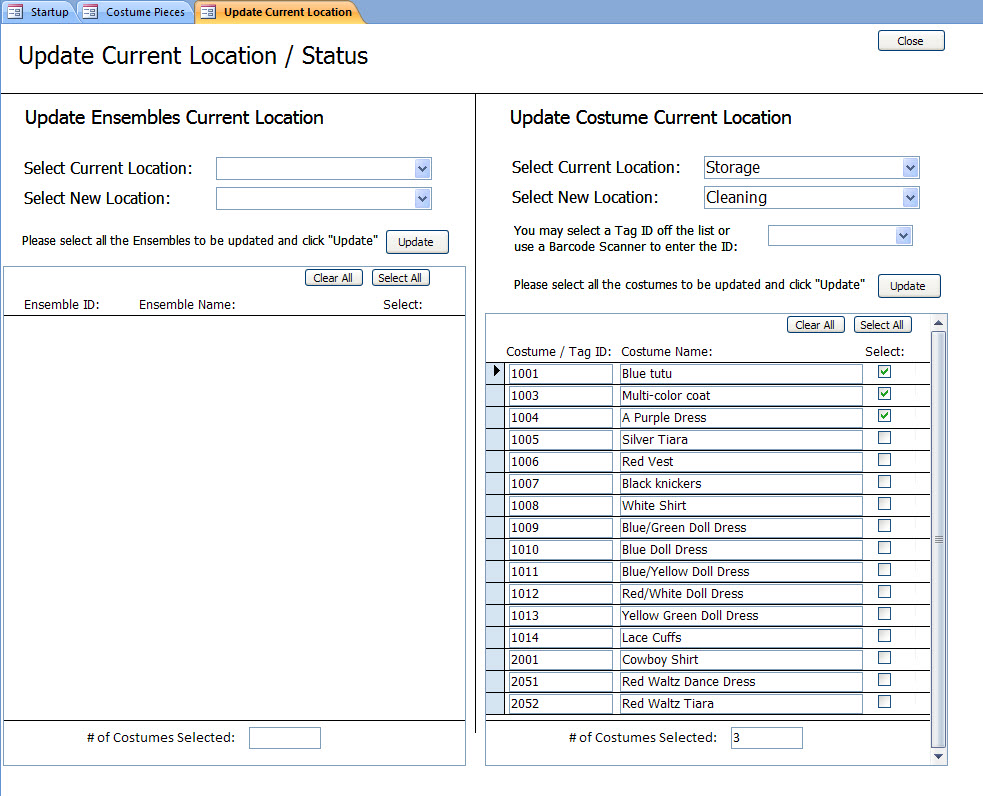The image size is (983, 796).
Task: Click the Tag ID field 1010
Action: [x=560, y=550]
